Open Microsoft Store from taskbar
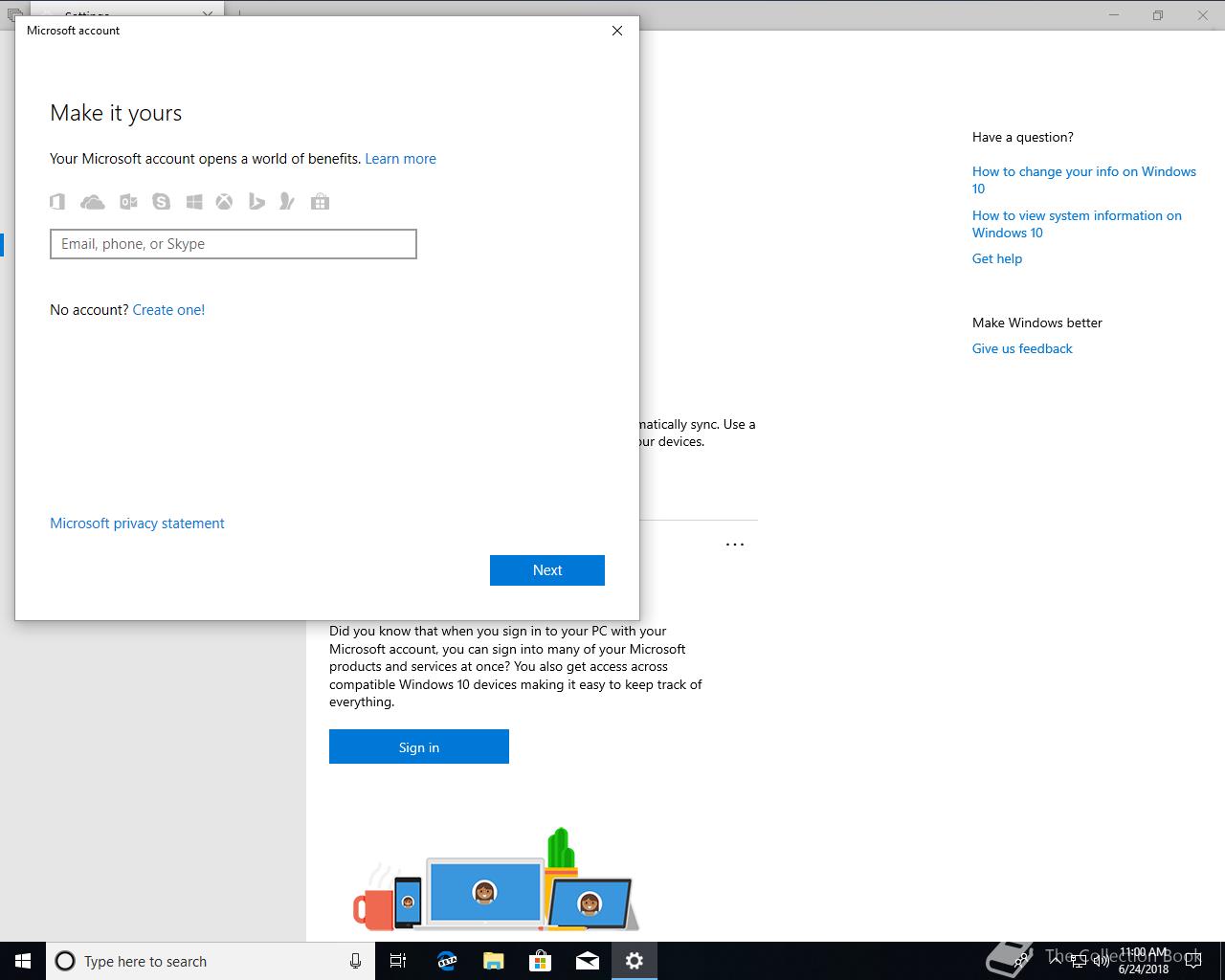The height and width of the screenshot is (980, 1225). (x=540, y=961)
